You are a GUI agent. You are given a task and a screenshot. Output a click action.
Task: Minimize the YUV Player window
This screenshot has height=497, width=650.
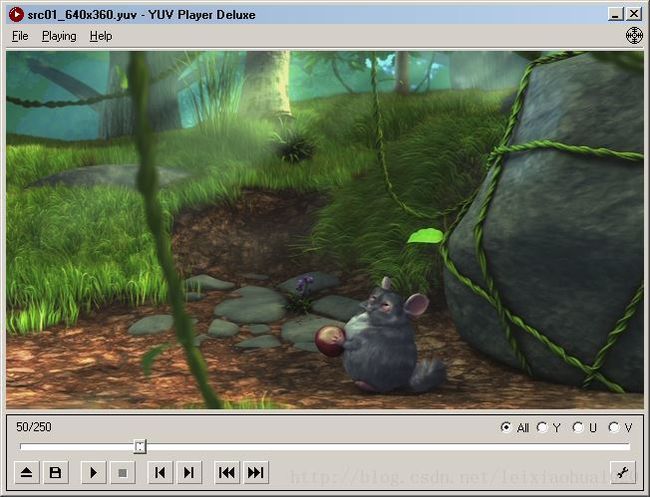pyautogui.click(x=616, y=15)
